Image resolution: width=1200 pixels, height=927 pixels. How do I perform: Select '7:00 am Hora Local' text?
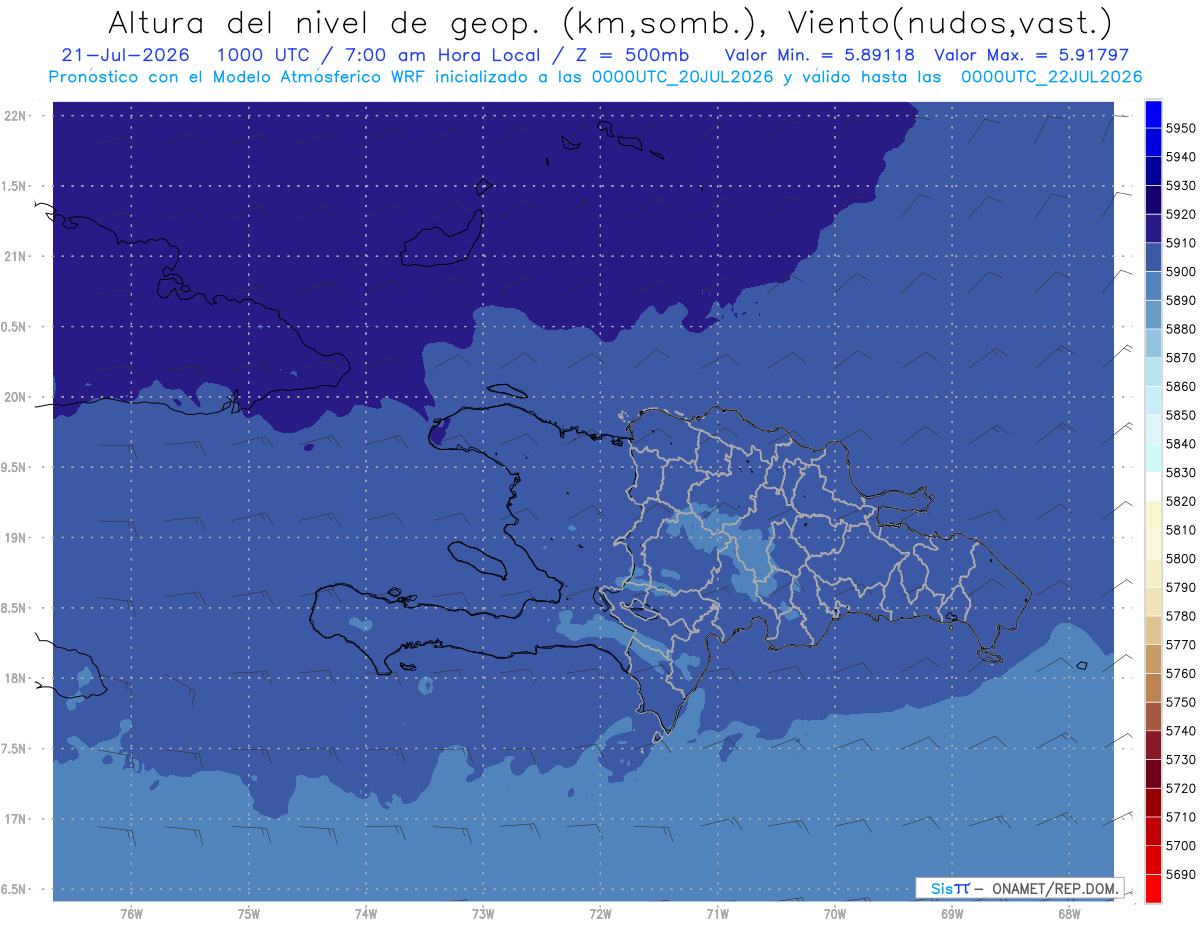tap(443, 55)
